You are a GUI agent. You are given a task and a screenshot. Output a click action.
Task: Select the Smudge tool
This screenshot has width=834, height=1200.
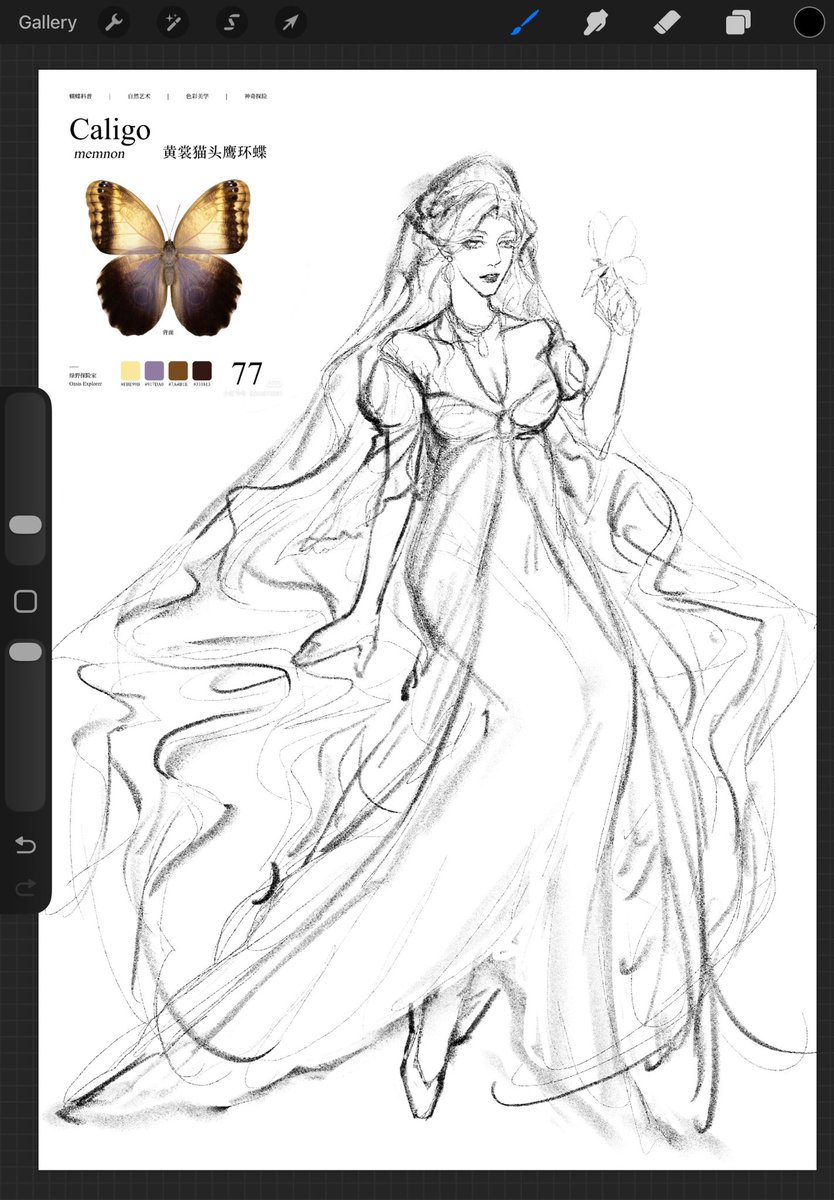click(x=596, y=22)
